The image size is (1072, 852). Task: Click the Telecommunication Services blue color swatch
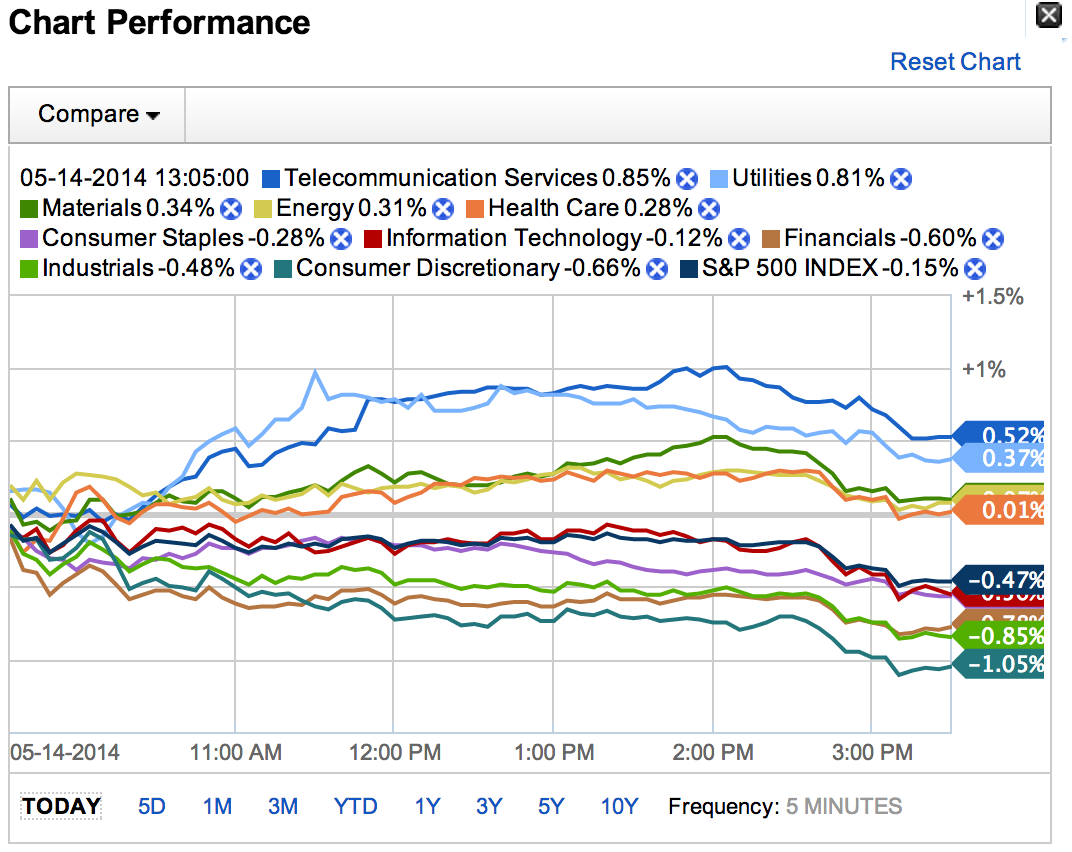[270, 179]
